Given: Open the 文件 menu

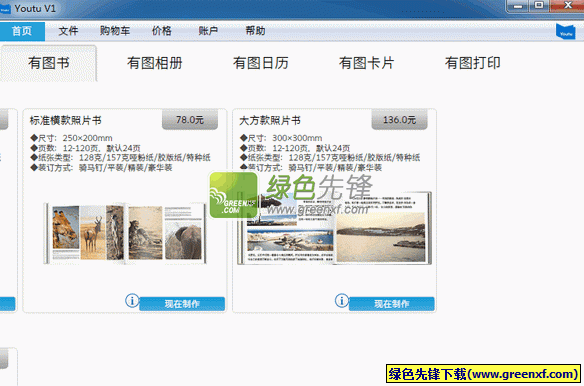Looking at the screenshot, I should 68,31.
